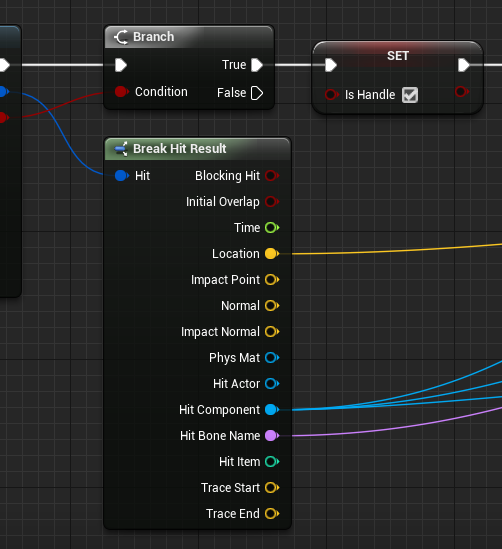The width and height of the screenshot is (502, 549).
Task: Click the "Impact Point" label text
Action: pyautogui.click(x=225, y=280)
